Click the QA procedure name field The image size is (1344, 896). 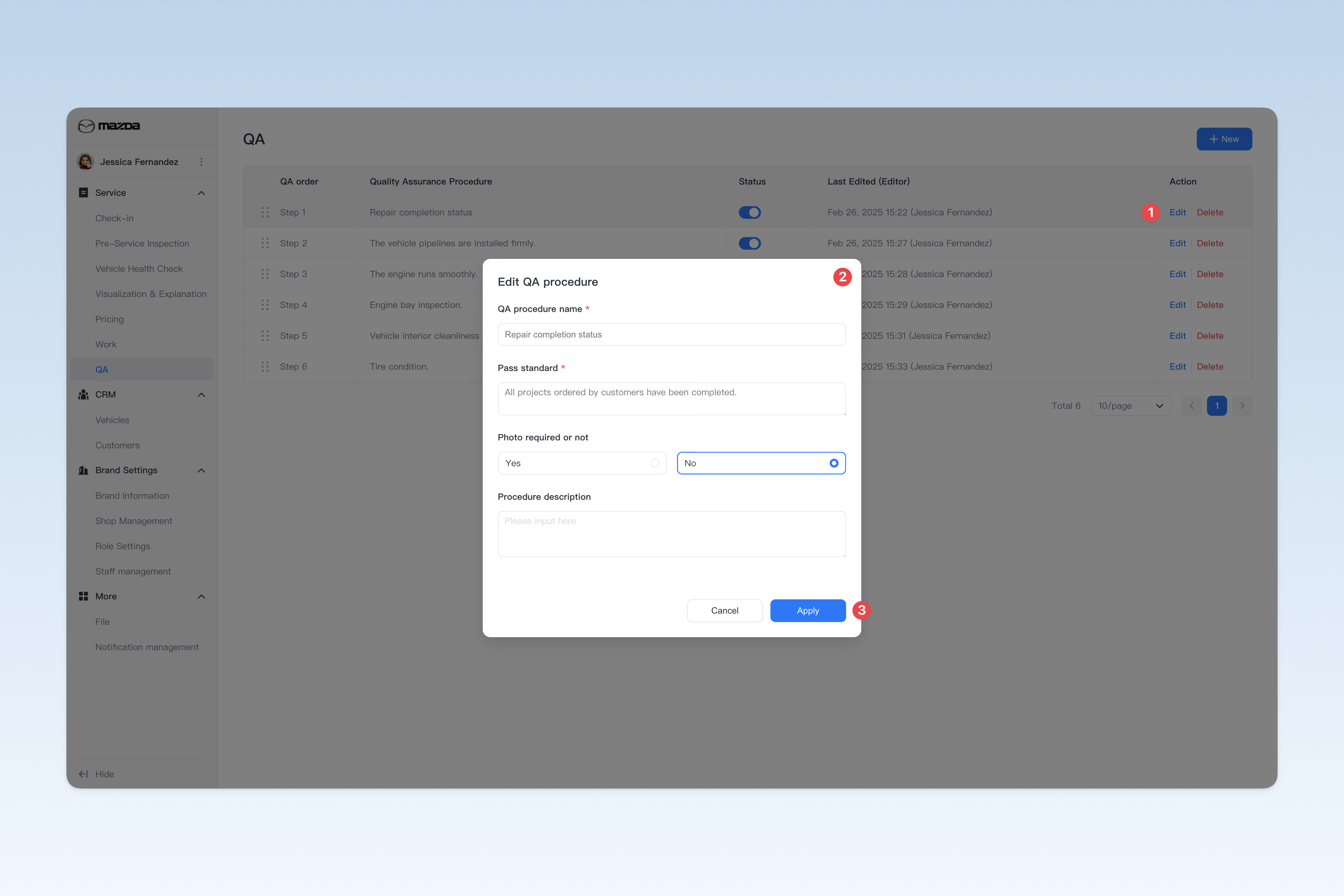[x=672, y=335]
